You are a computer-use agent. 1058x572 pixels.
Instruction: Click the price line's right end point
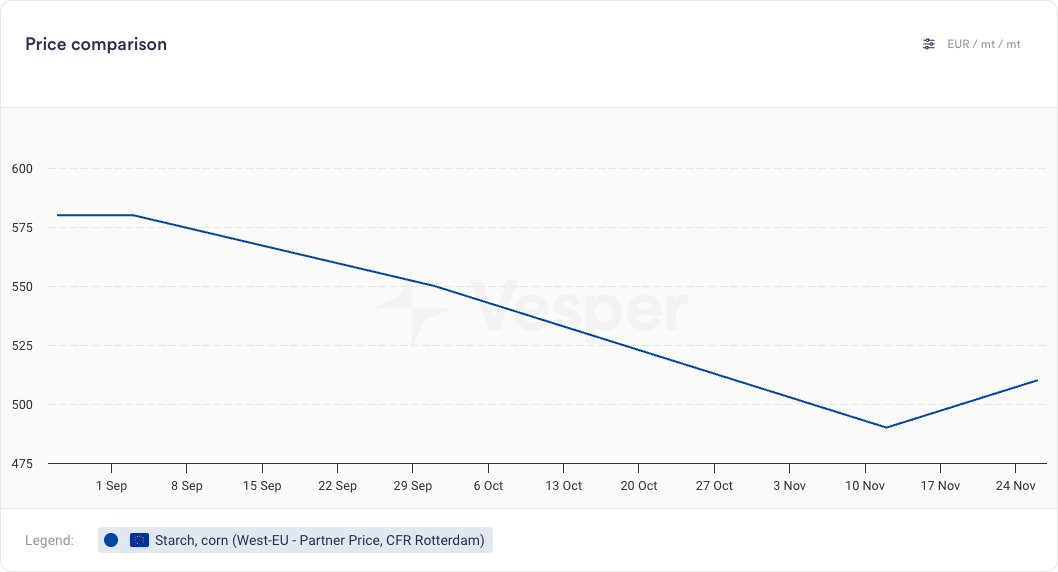click(1037, 380)
